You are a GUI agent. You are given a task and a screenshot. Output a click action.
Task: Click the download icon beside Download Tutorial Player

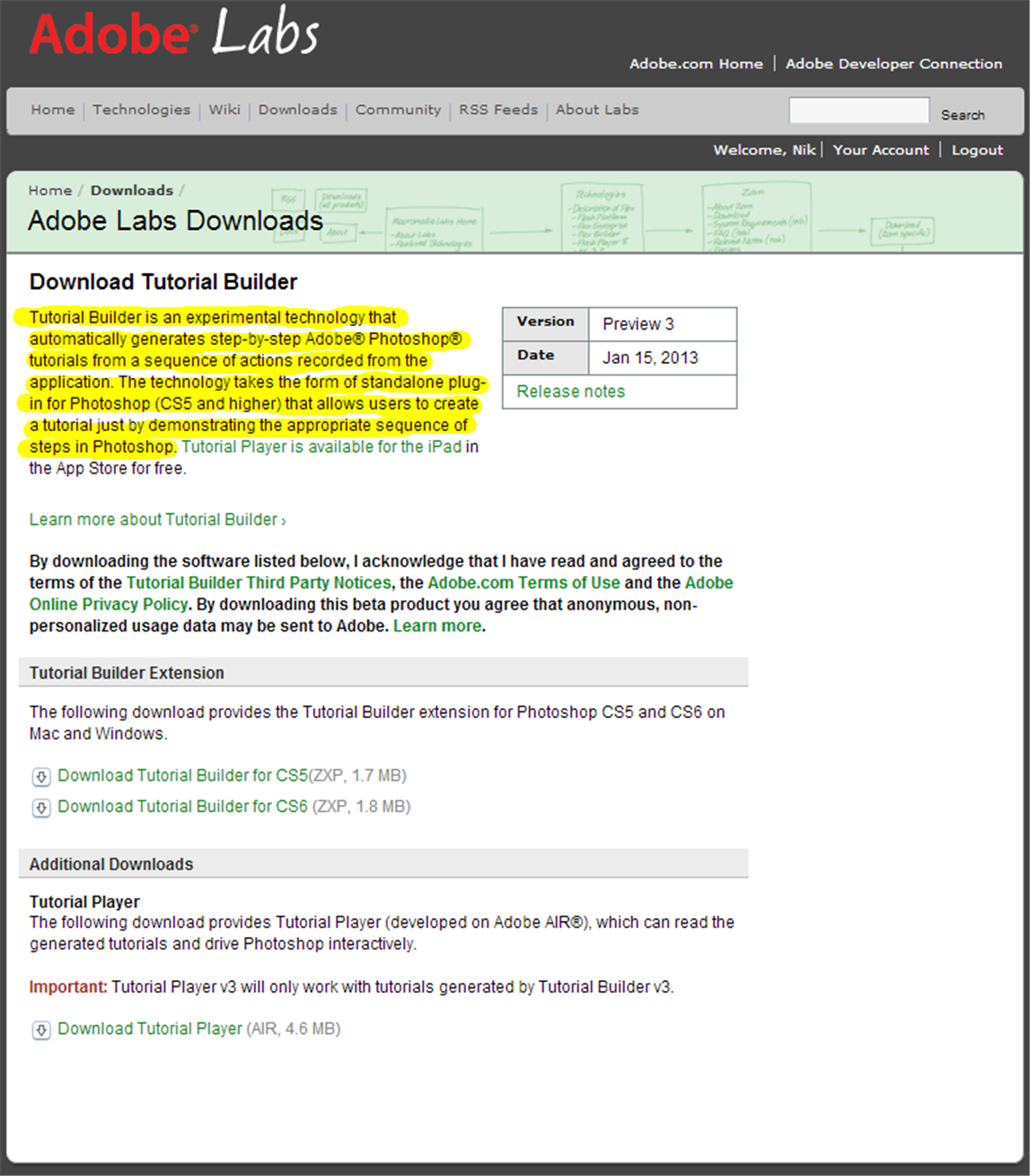pyautogui.click(x=41, y=1030)
